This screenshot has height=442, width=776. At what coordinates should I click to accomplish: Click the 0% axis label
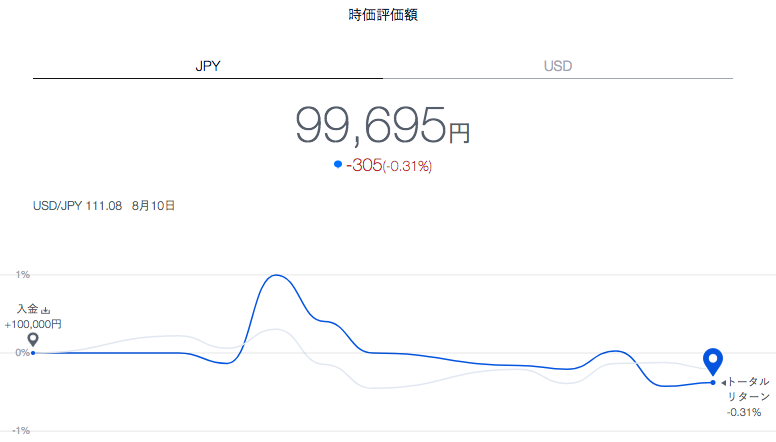point(22,353)
